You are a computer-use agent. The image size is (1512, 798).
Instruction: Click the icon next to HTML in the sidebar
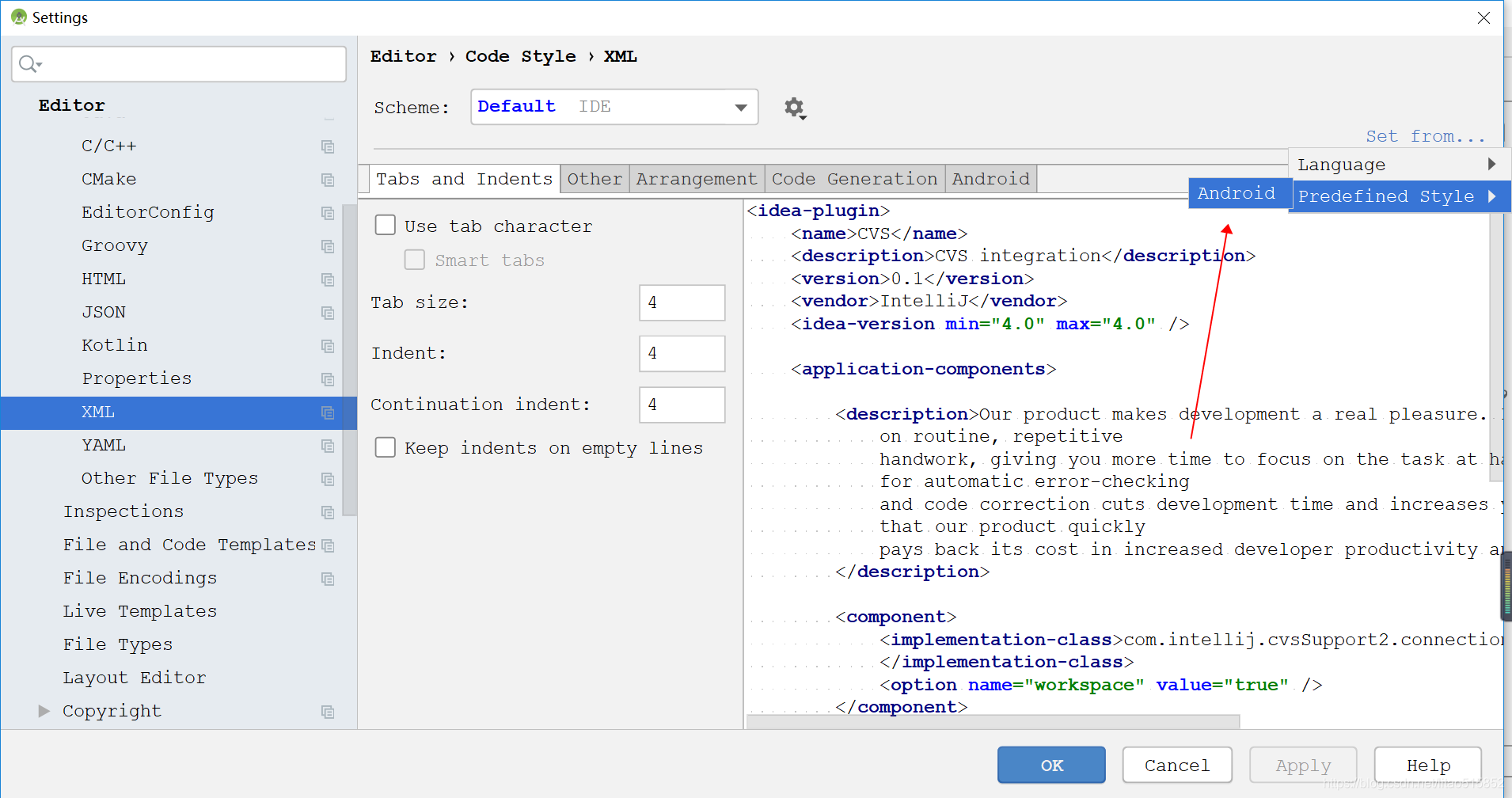point(327,279)
